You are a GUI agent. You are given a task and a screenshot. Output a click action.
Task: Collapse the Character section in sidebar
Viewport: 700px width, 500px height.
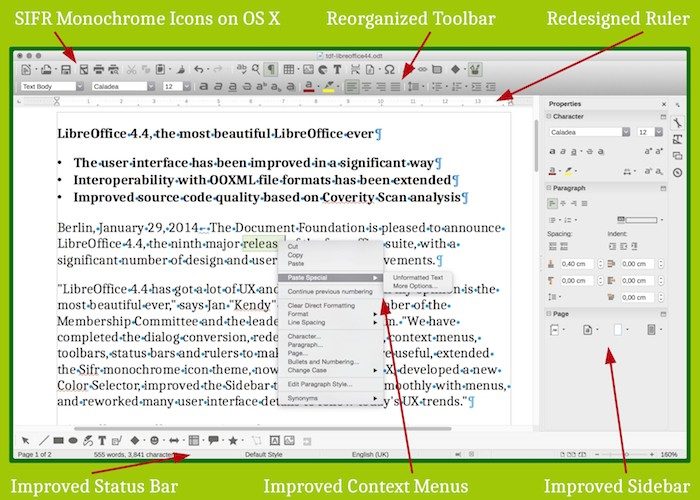[549, 116]
